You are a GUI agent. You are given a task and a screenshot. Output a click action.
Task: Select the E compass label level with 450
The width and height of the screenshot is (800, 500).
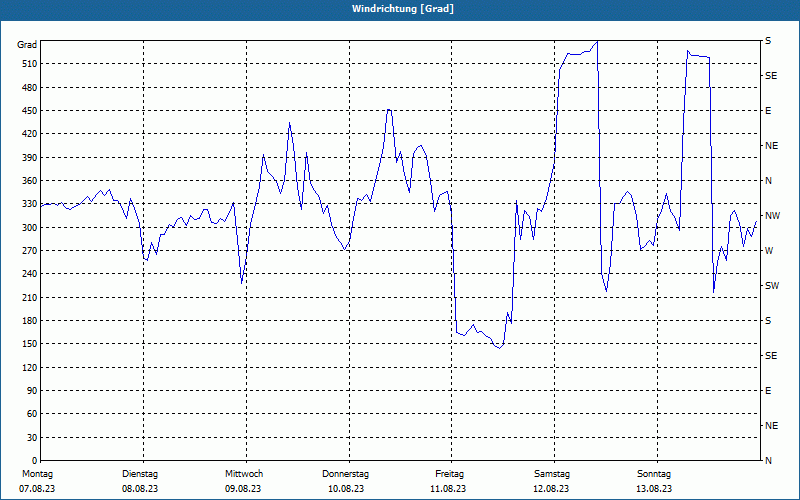(768, 111)
